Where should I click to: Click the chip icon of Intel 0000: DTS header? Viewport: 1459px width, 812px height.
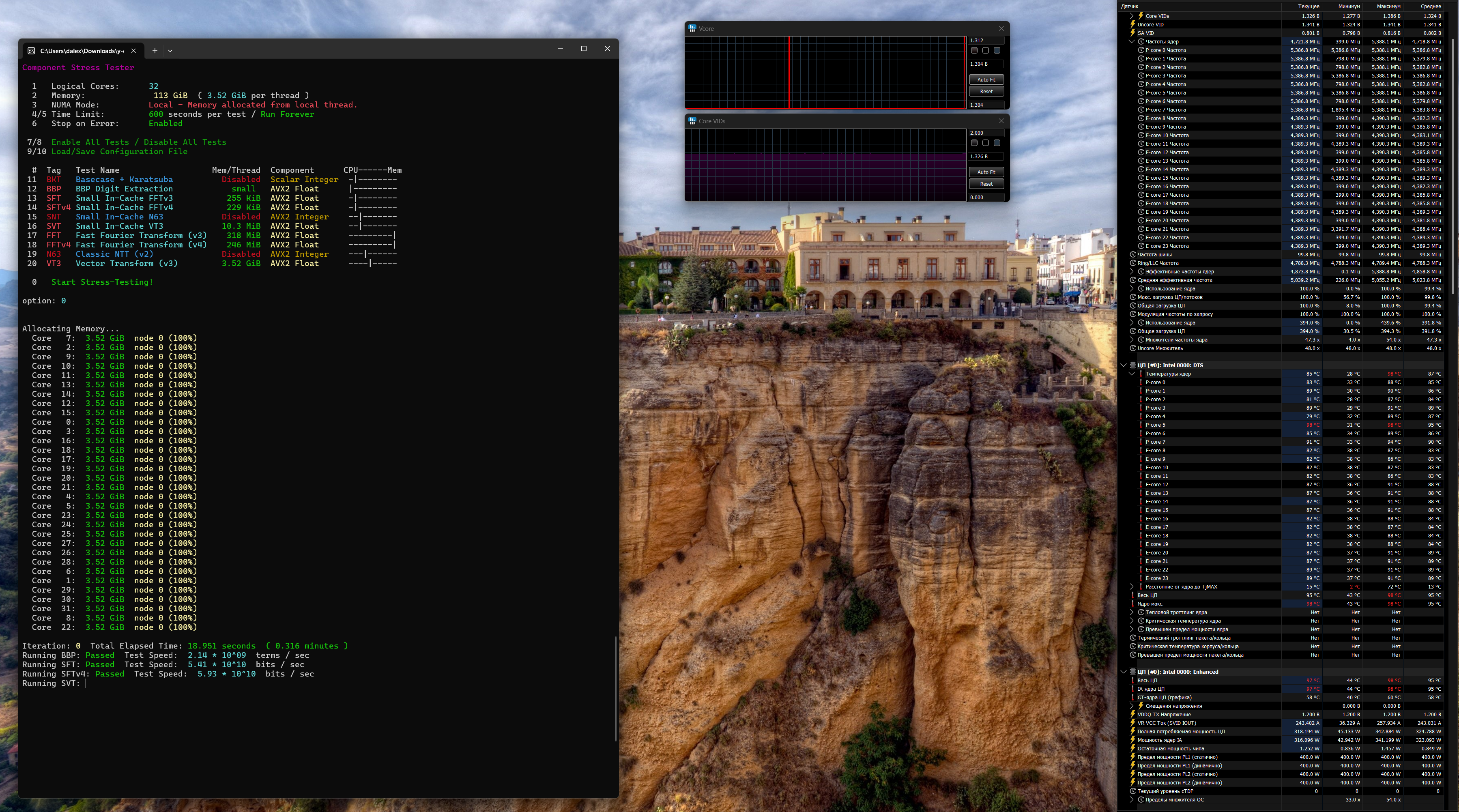[1133, 365]
